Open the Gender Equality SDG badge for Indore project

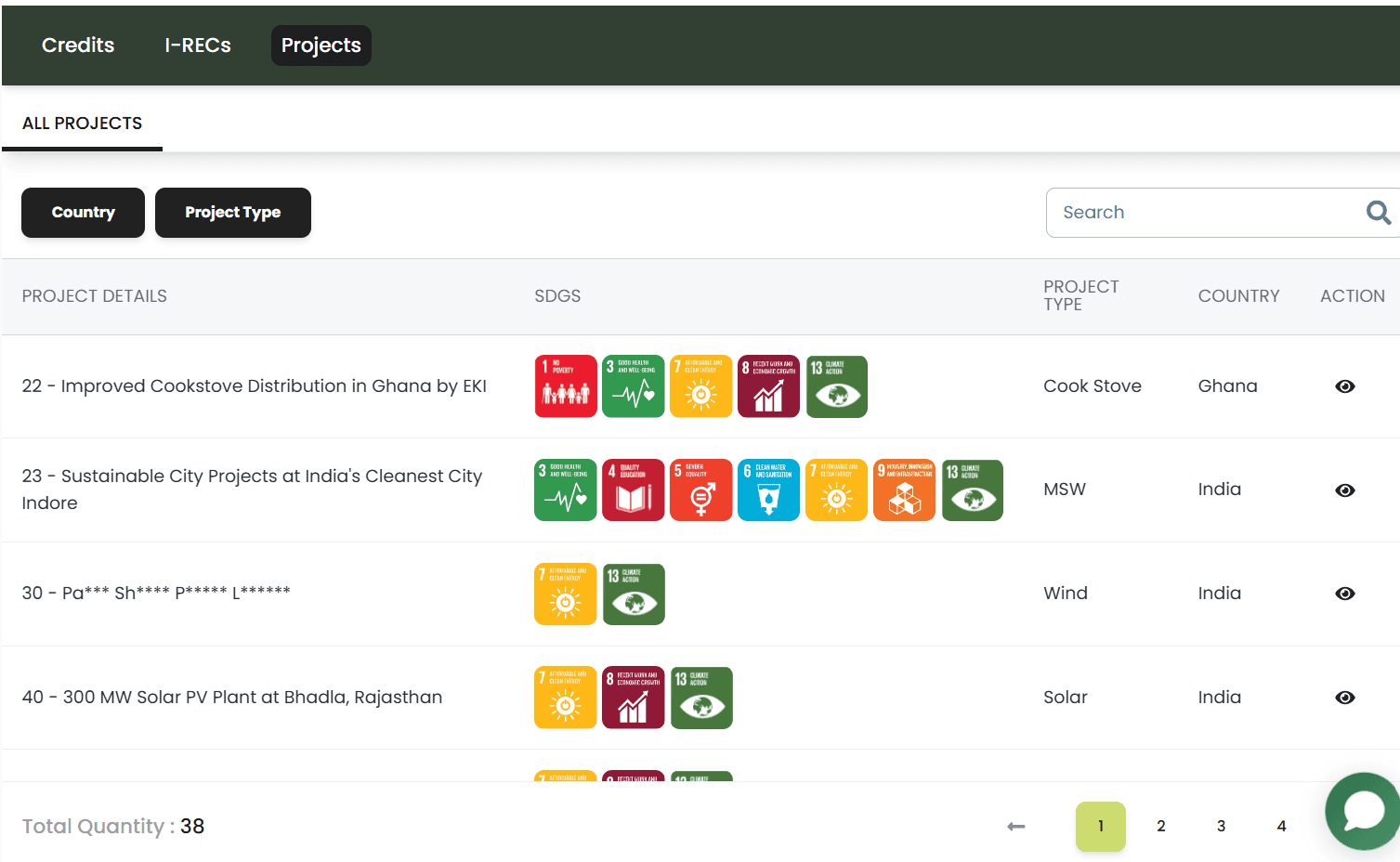pyautogui.click(x=700, y=490)
